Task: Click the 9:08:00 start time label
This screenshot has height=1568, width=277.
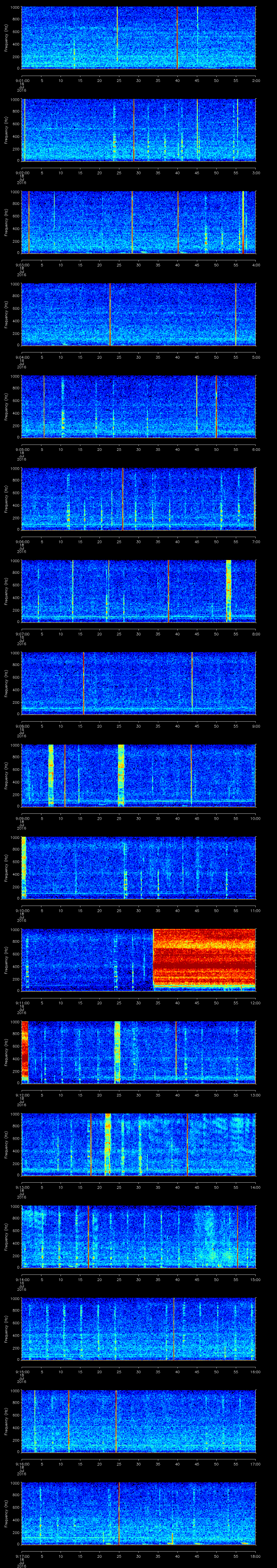Action: 22,726
